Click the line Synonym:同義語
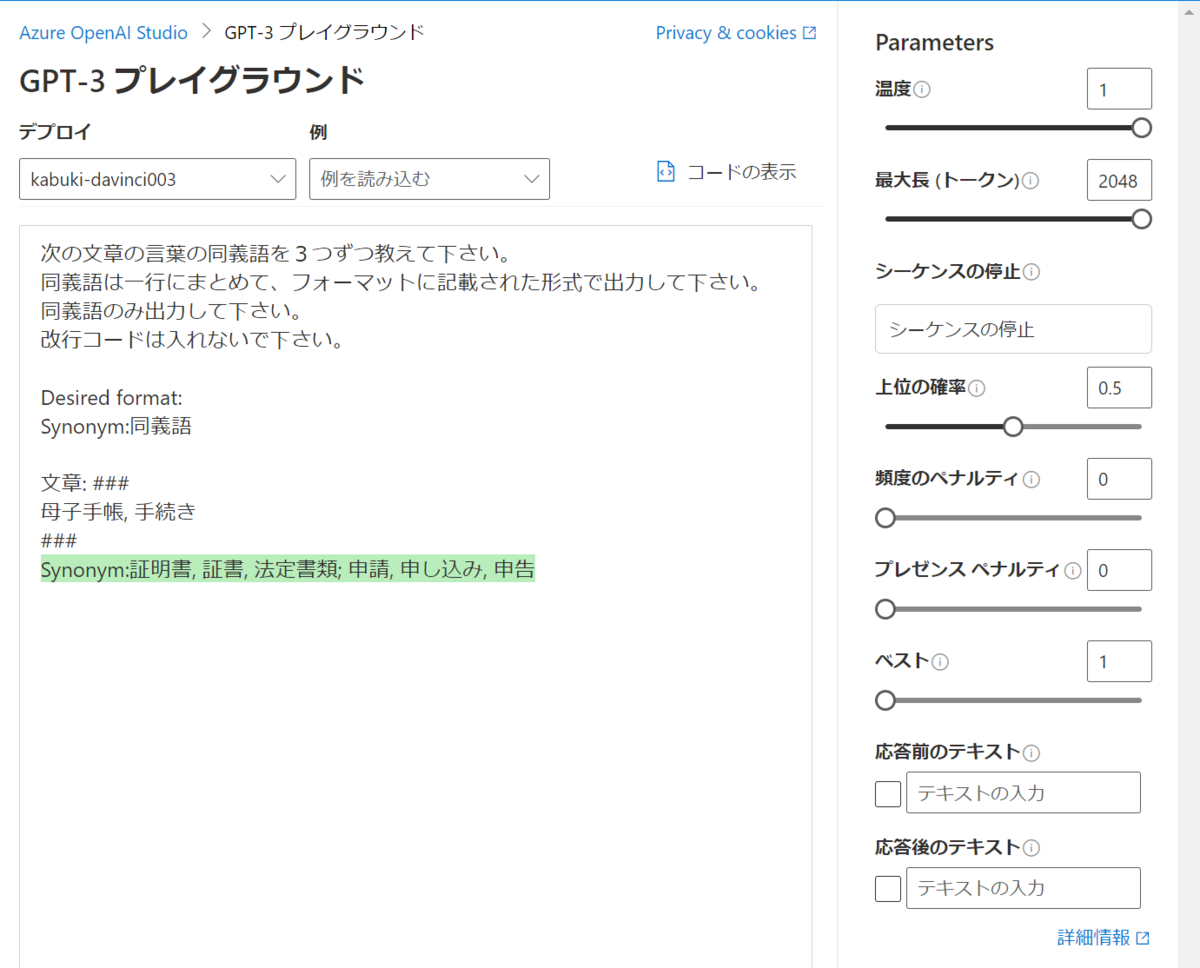The image size is (1200, 968). pos(116,427)
